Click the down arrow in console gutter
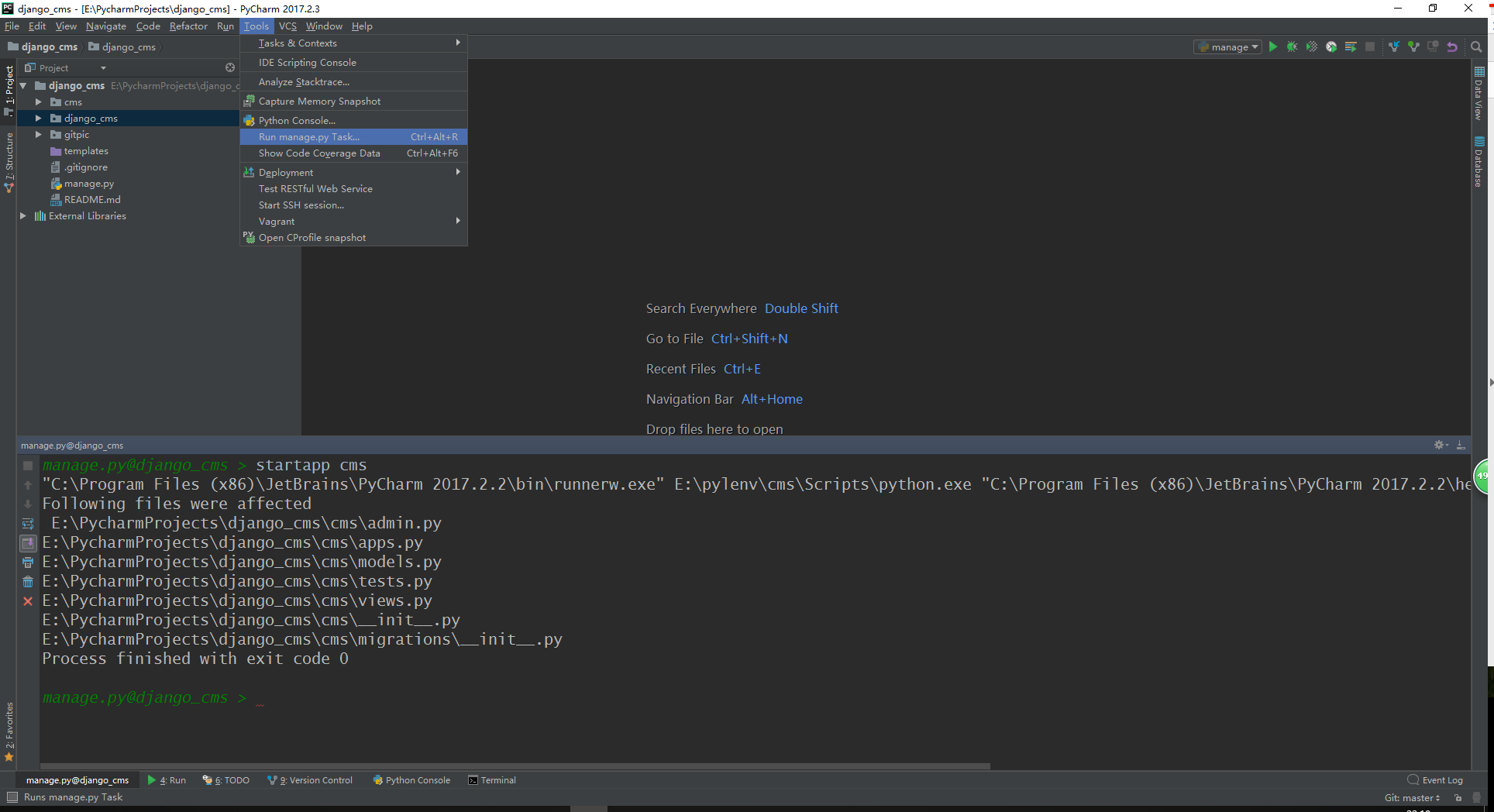 (x=28, y=504)
